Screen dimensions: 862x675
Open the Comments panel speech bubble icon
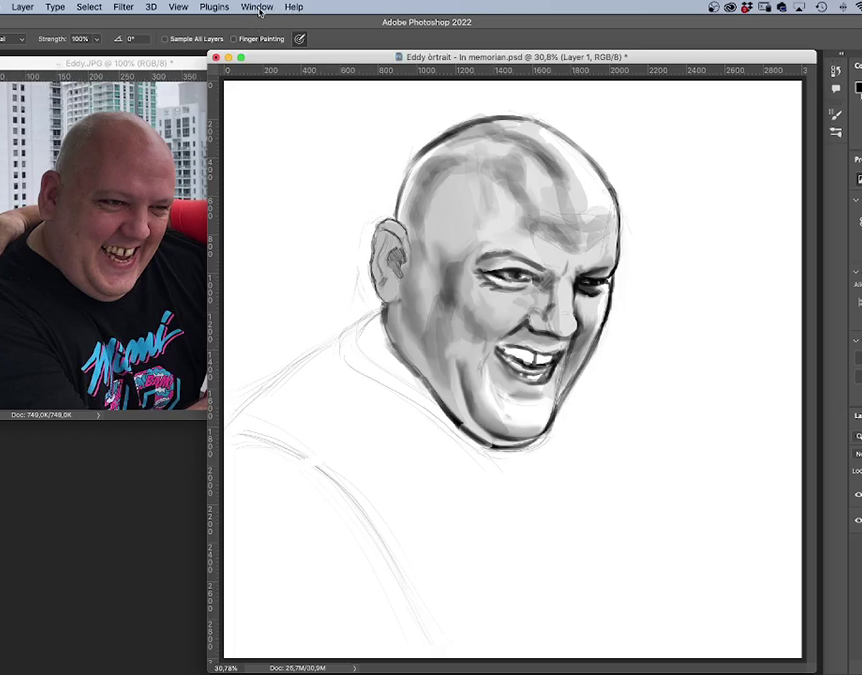836,88
